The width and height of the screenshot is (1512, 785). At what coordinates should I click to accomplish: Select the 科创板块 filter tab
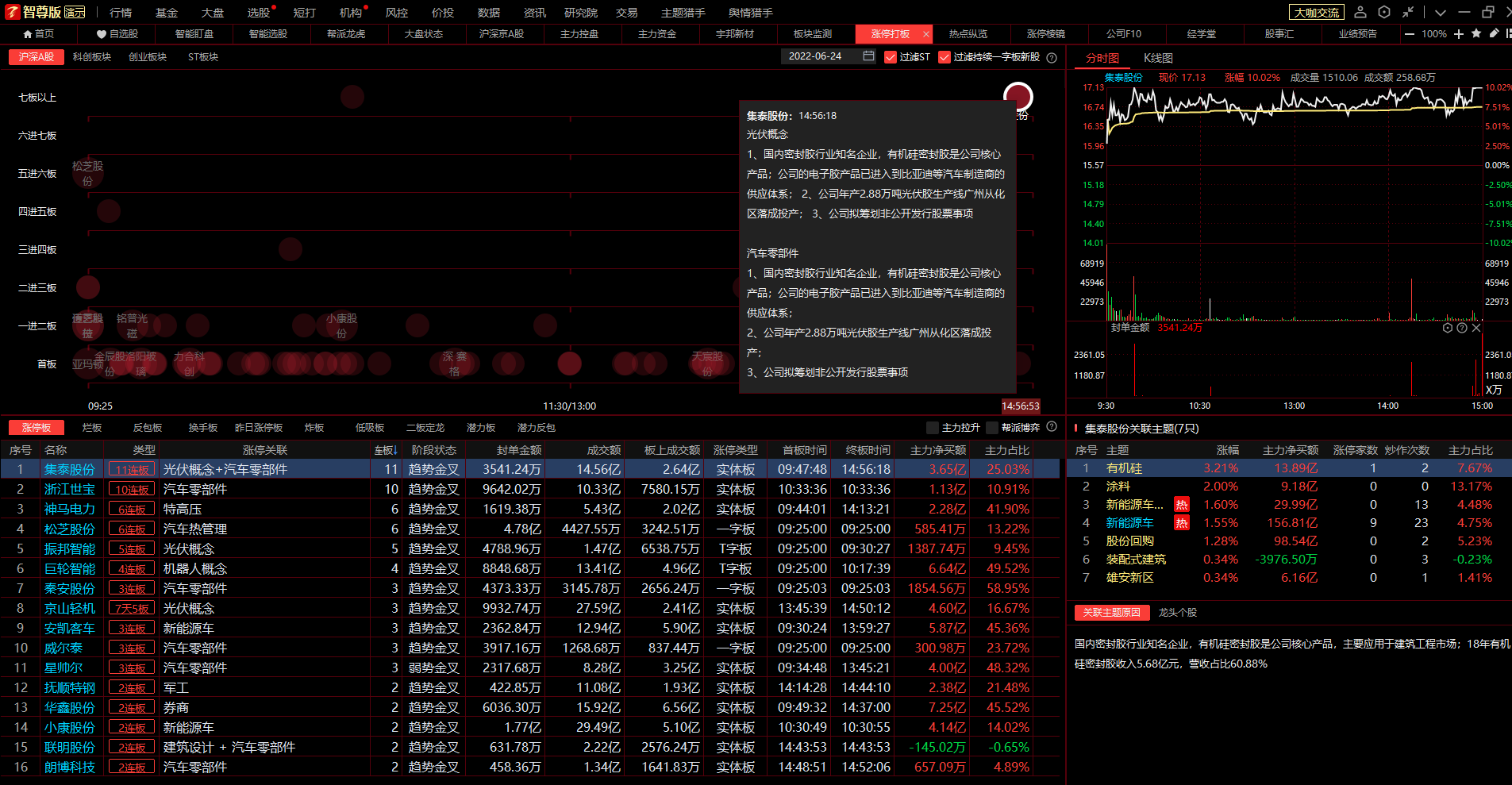pos(92,57)
